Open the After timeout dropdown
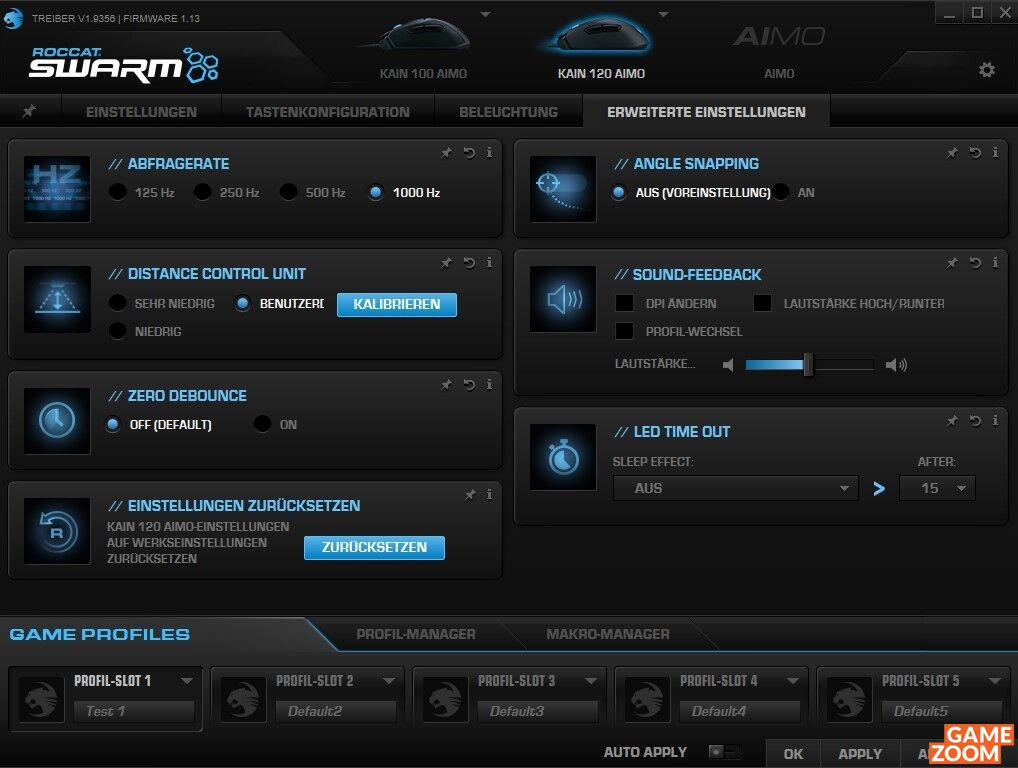Image resolution: width=1018 pixels, height=768 pixels. point(937,488)
